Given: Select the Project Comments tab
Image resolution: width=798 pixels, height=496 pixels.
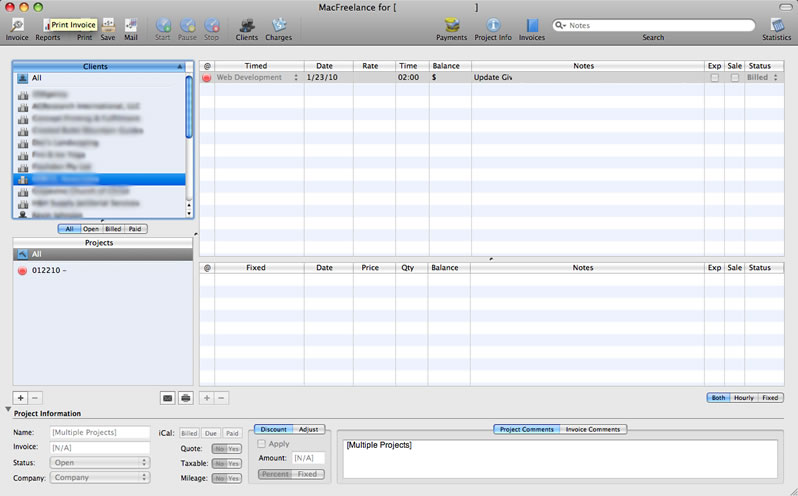Looking at the screenshot, I should (527, 429).
